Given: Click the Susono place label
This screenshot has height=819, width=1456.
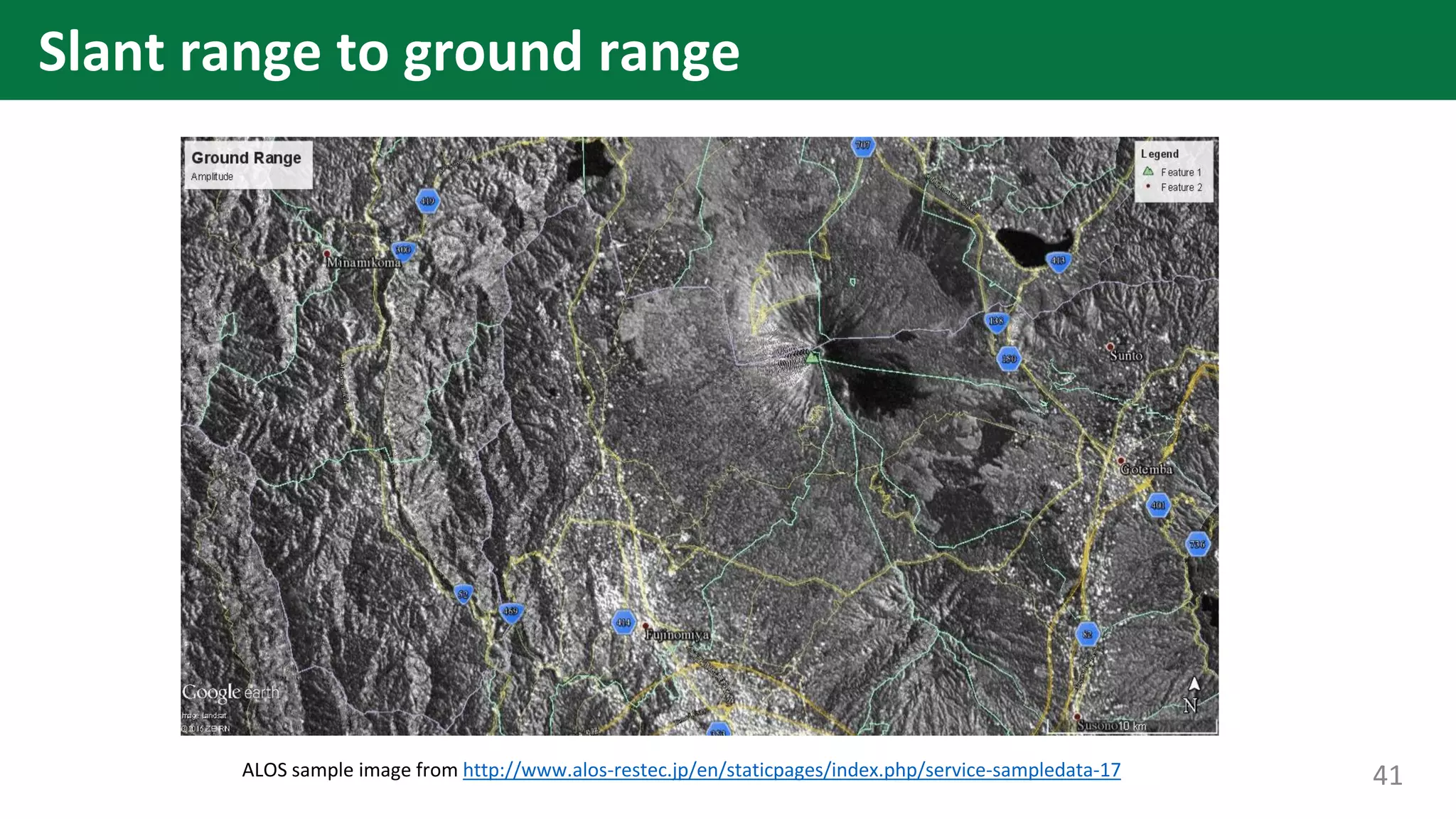Looking at the screenshot, I should pos(1097,726).
